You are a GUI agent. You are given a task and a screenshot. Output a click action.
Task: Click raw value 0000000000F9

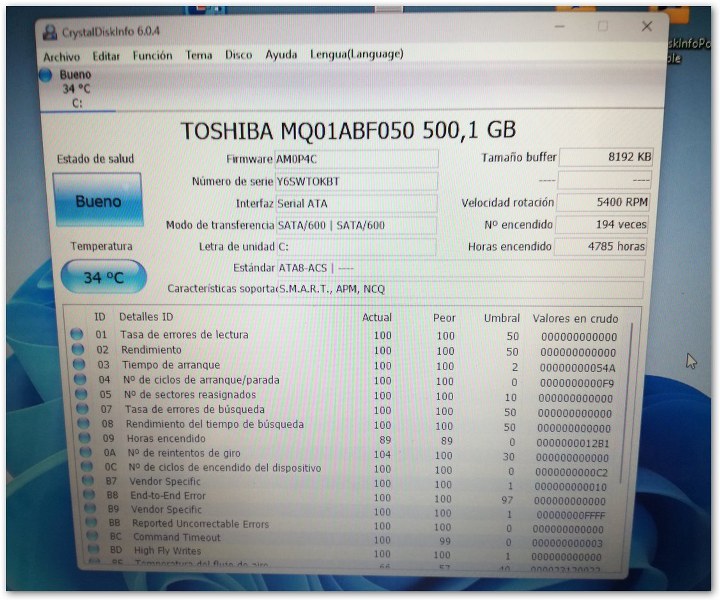(x=577, y=383)
